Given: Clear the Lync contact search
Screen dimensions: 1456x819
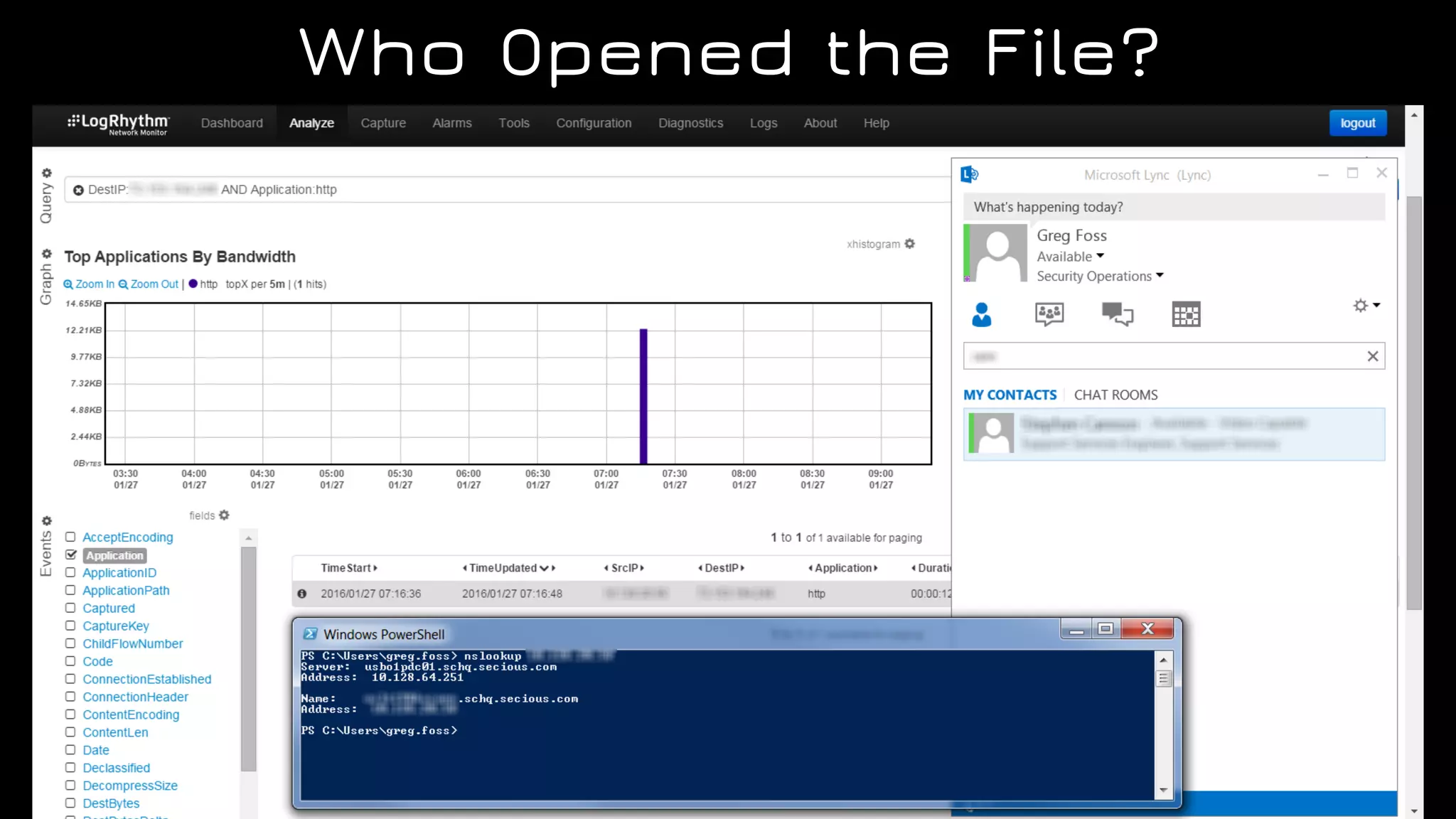Looking at the screenshot, I should point(1373,356).
